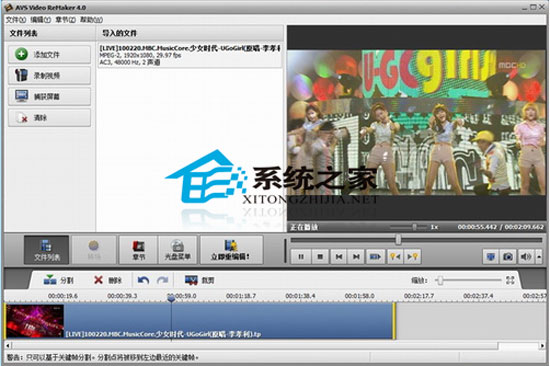This screenshot has width=550, height=366.
Task: Select the imported MPEG-2 file entry
Action: pos(190,55)
